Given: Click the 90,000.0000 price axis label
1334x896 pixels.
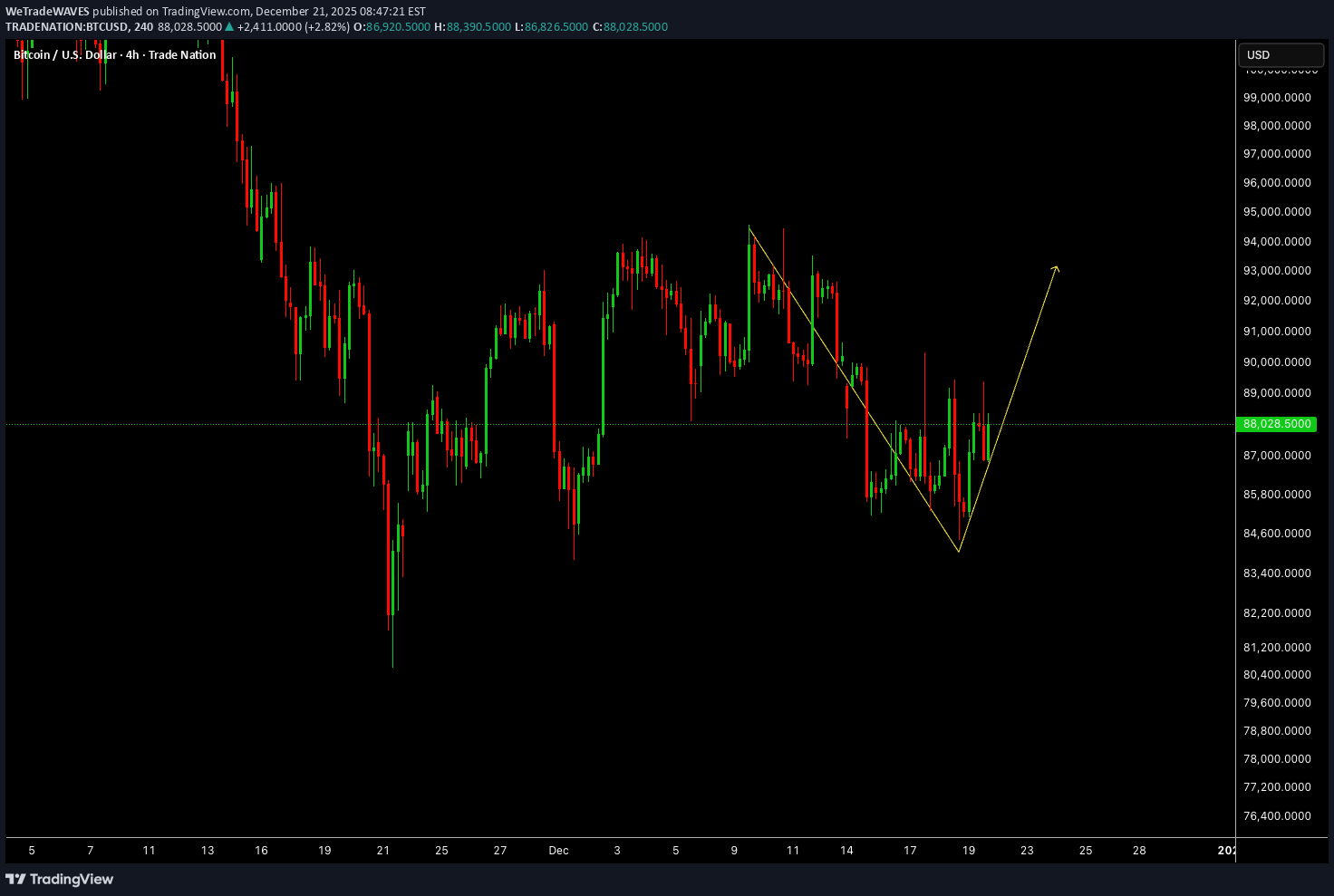Looking at the screenshot, I should 1277,362.
